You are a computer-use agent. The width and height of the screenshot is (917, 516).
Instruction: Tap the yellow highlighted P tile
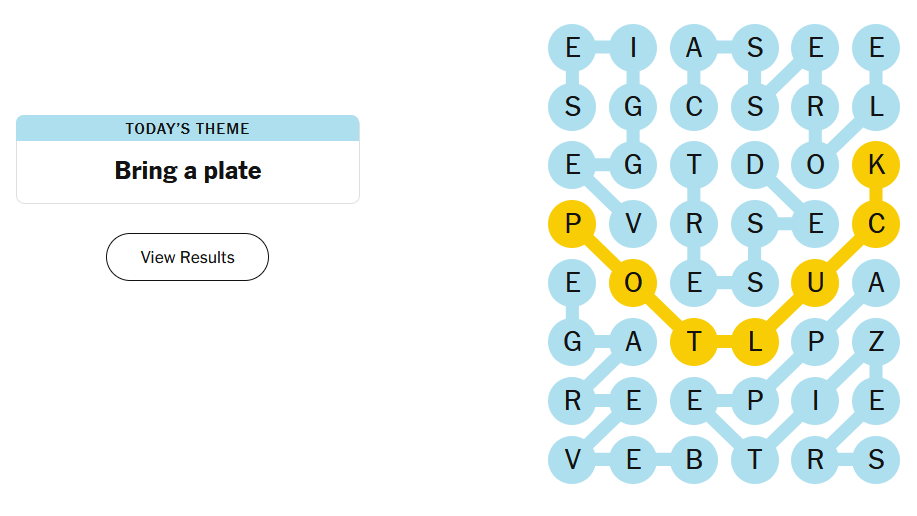coord(572,224)
